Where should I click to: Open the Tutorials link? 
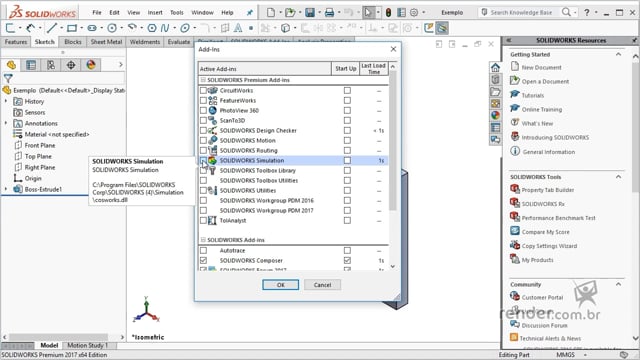point(533,96)
